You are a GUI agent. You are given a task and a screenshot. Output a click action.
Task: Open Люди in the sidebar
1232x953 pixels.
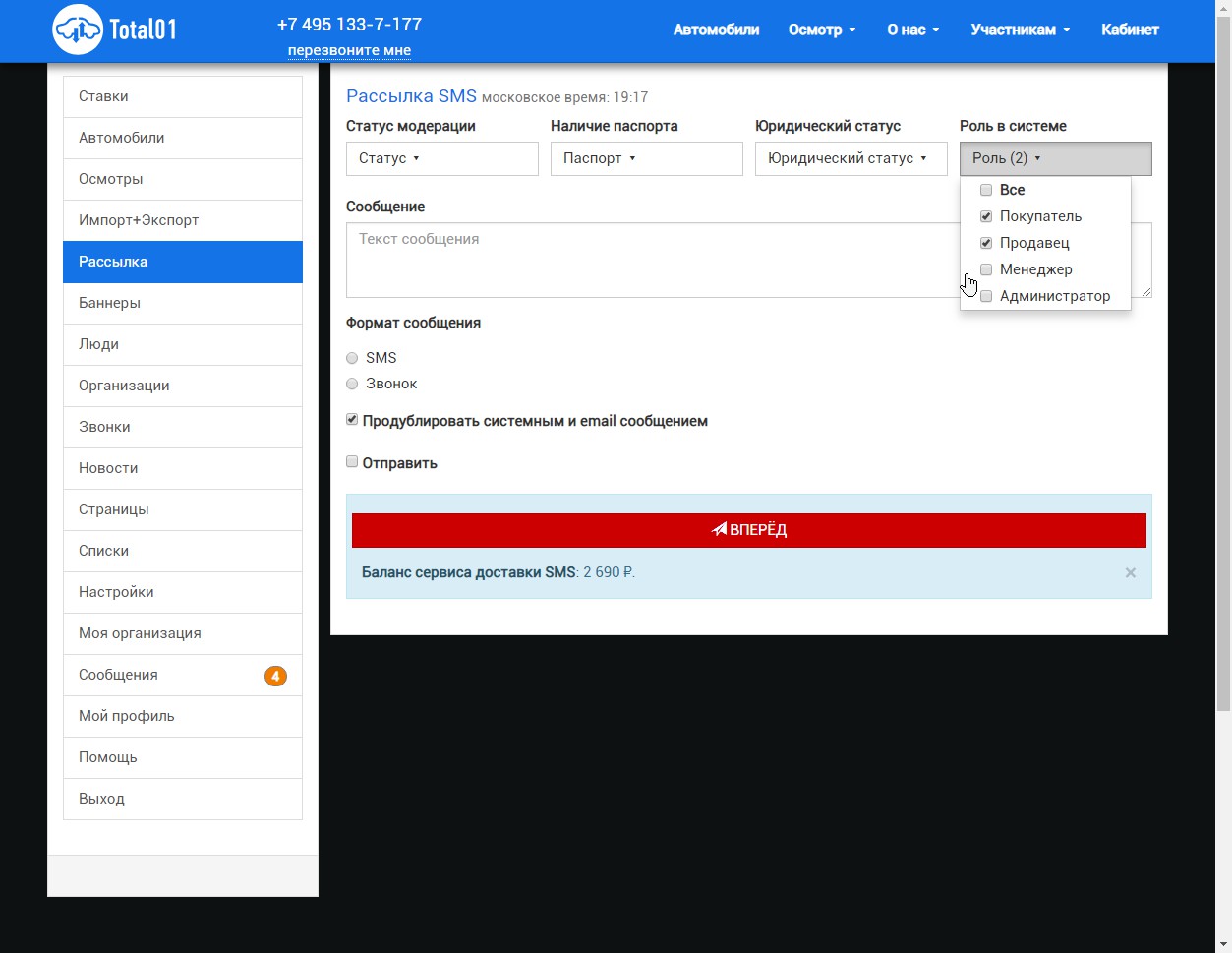[x=183, y=344]
